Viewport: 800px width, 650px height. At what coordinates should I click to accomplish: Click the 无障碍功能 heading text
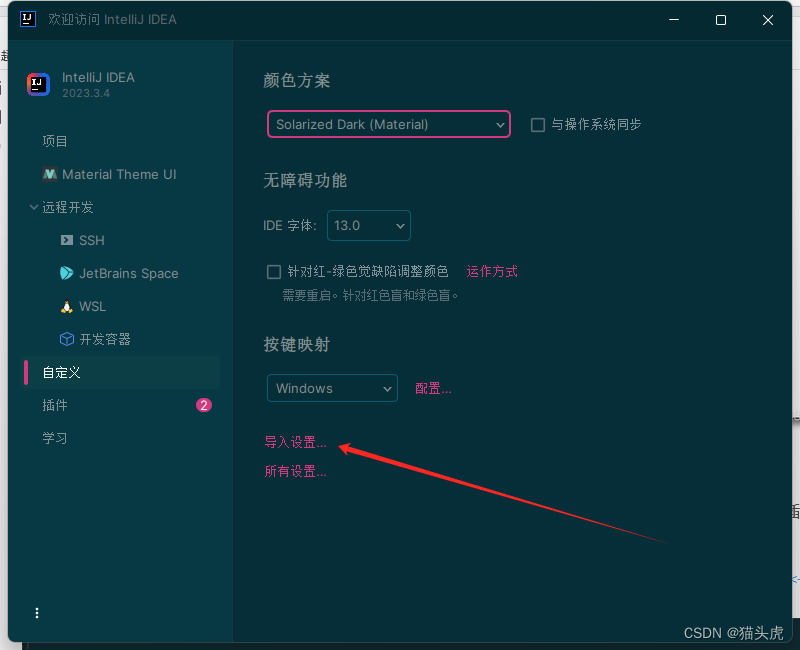[305, 181]
